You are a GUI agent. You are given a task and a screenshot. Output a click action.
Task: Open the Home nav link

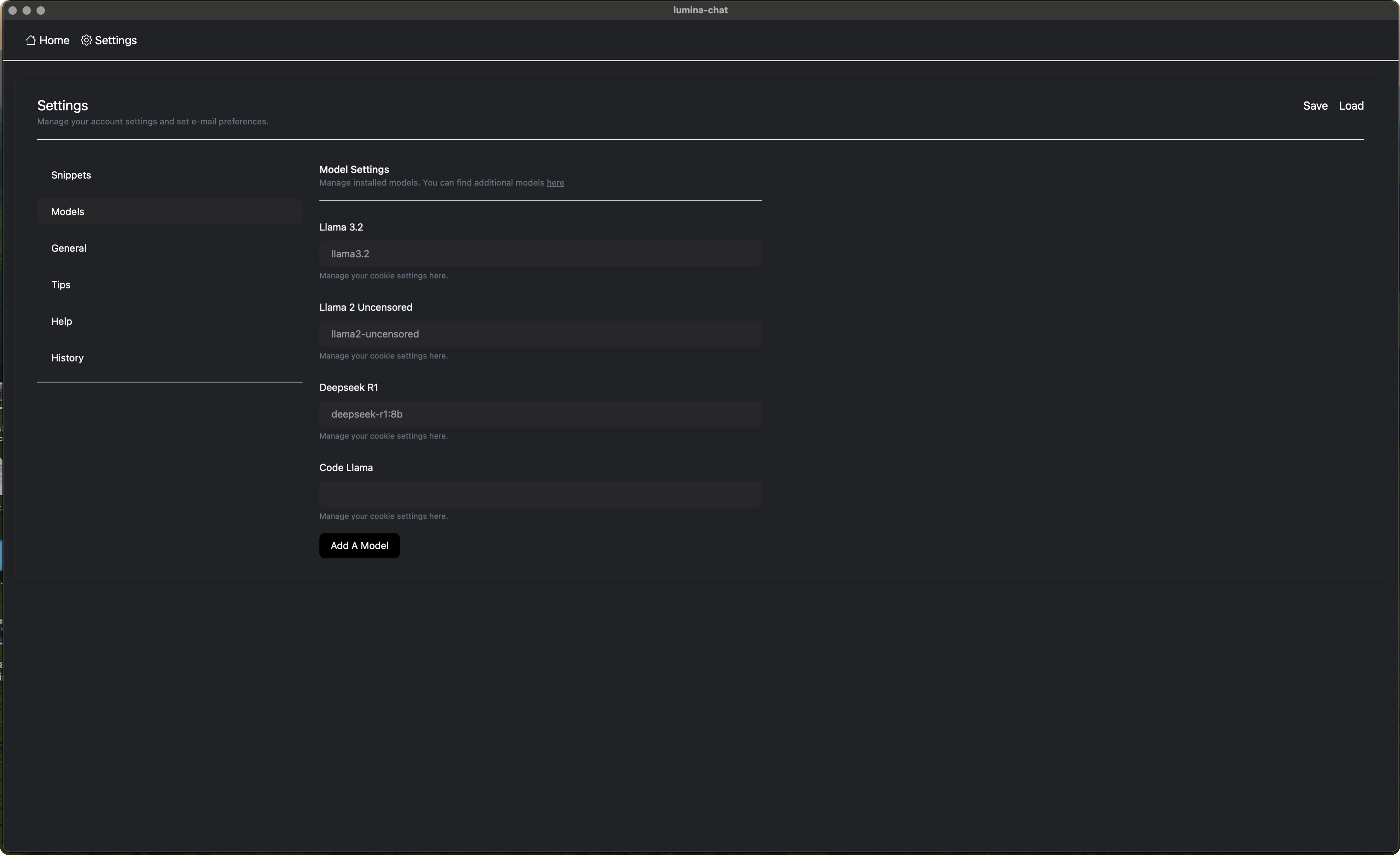(x=48, y=40)
